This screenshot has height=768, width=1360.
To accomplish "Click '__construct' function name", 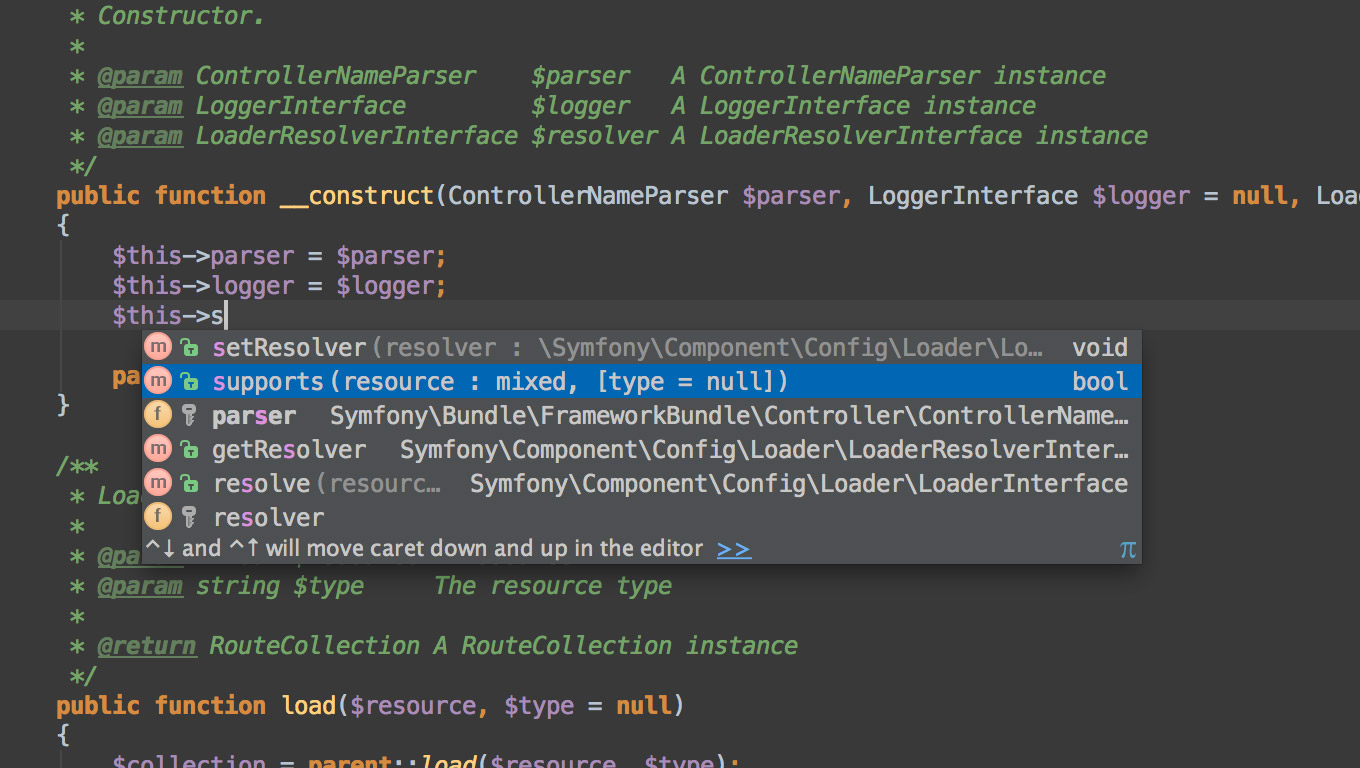I will pos(357,196).
